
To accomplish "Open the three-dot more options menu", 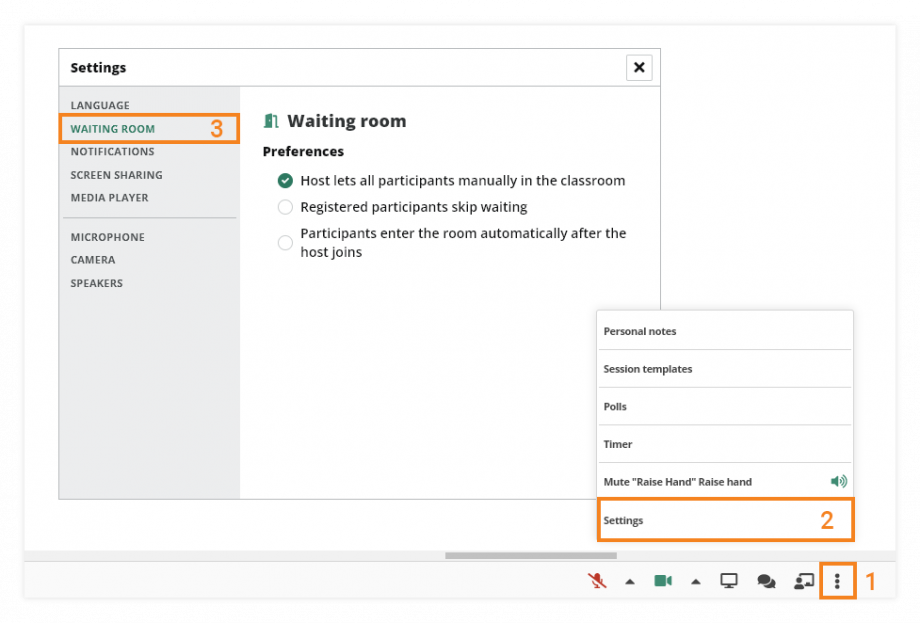I will tap(837, 580).
